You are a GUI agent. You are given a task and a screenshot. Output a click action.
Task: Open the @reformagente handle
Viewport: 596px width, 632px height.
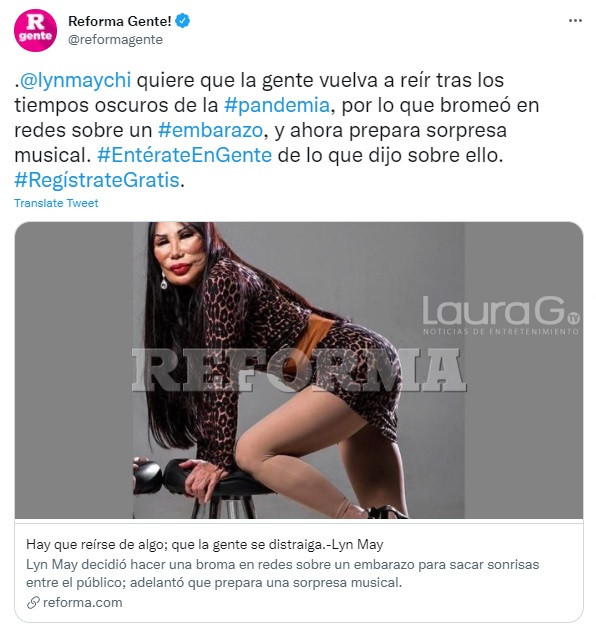(x=115, y=40)
